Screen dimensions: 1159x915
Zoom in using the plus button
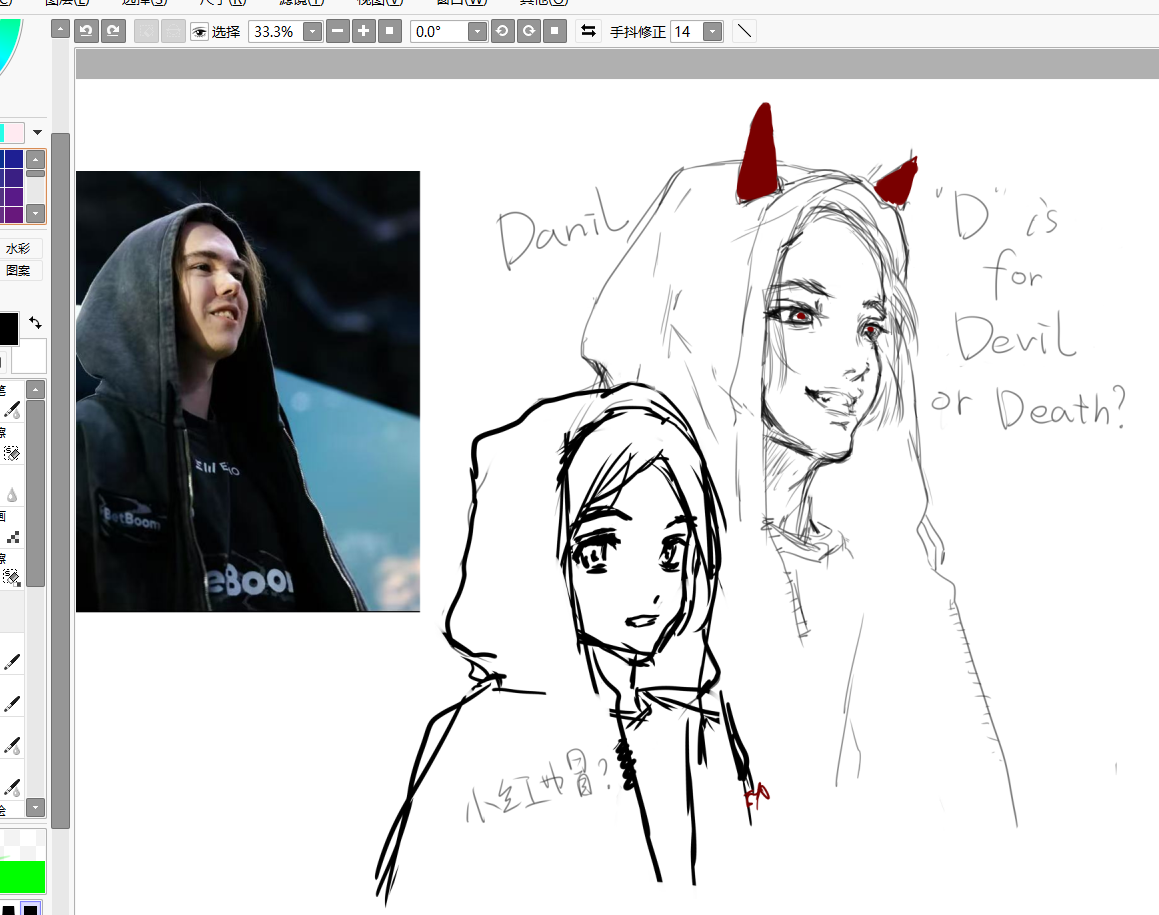(x=364, y=31)
